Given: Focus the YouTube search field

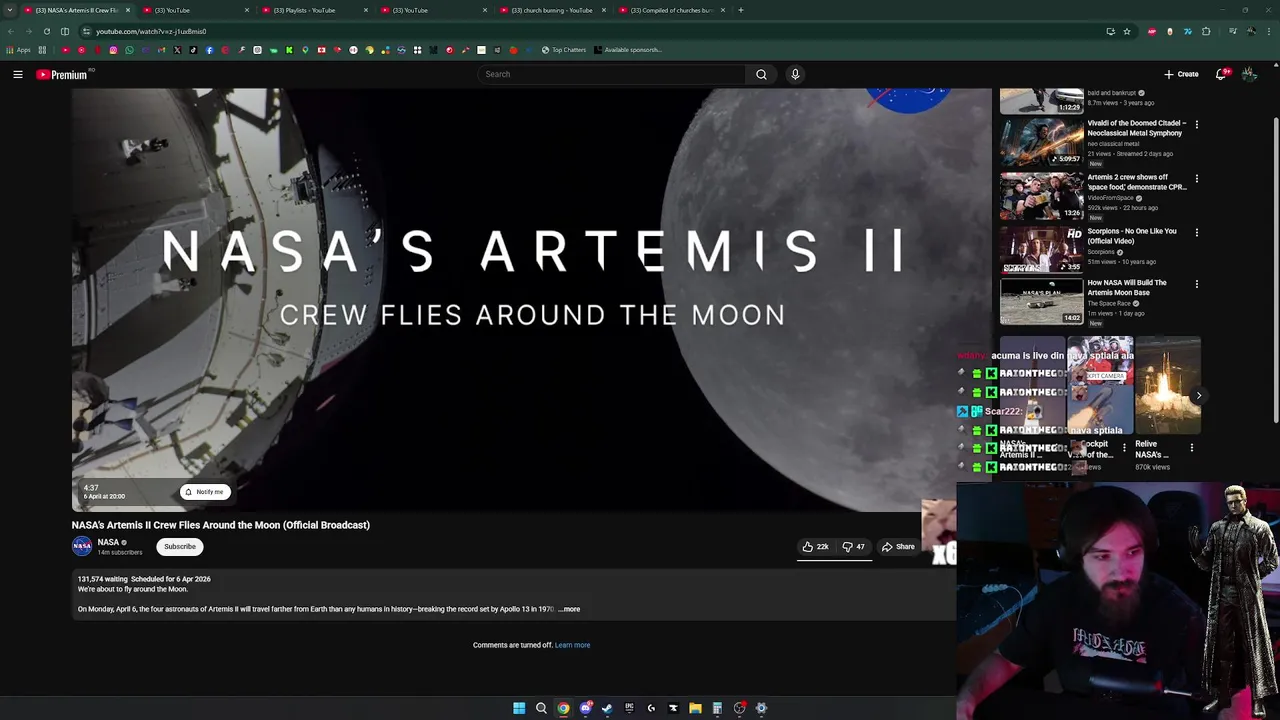Looking at the screenshot, I should pyautogui.click(x=611, y=74).
